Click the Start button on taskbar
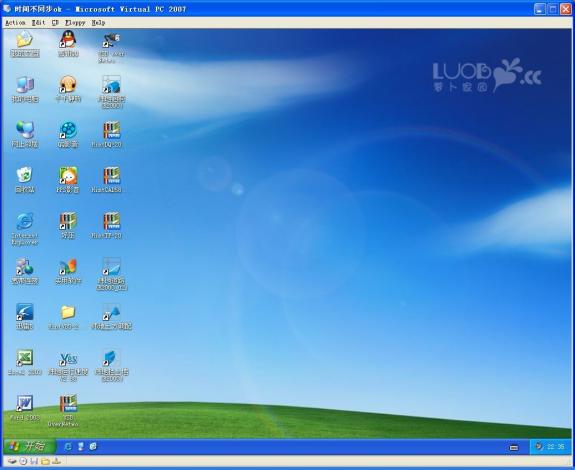The image size is (575, 470). click(x=30, y=446)
